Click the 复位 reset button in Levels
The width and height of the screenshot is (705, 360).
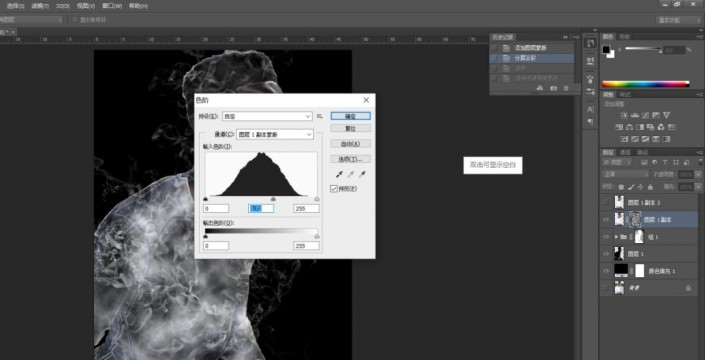point(351,128)
